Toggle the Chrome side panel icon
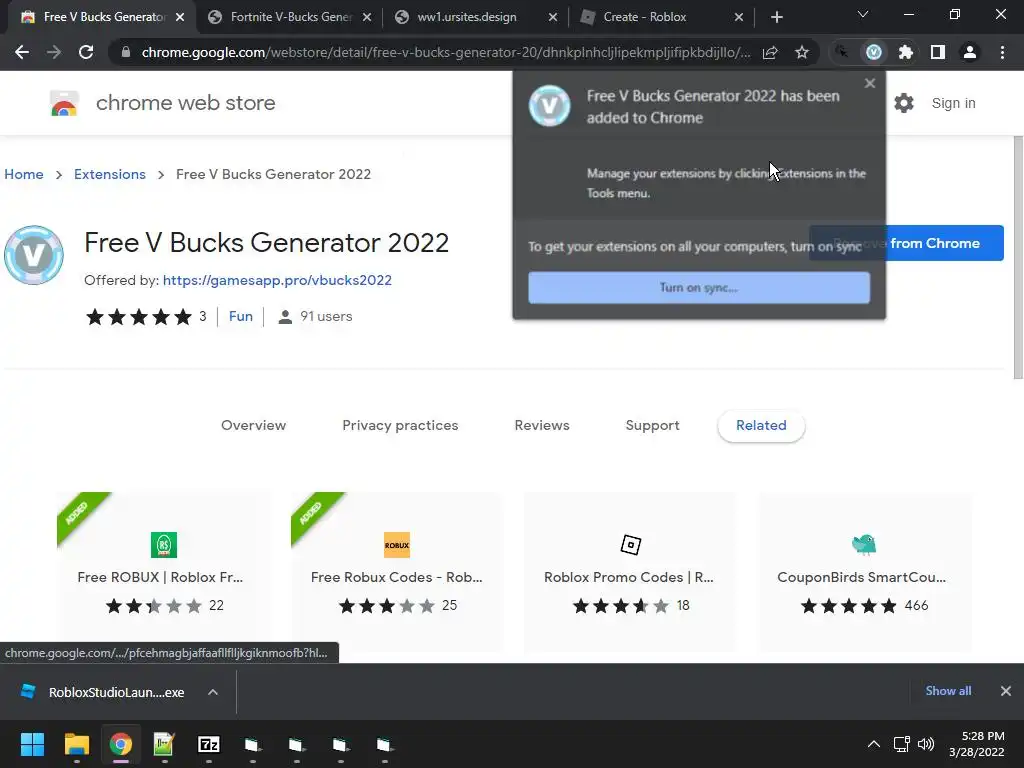This screenshot has width=1024, height=768. (938, 52)
